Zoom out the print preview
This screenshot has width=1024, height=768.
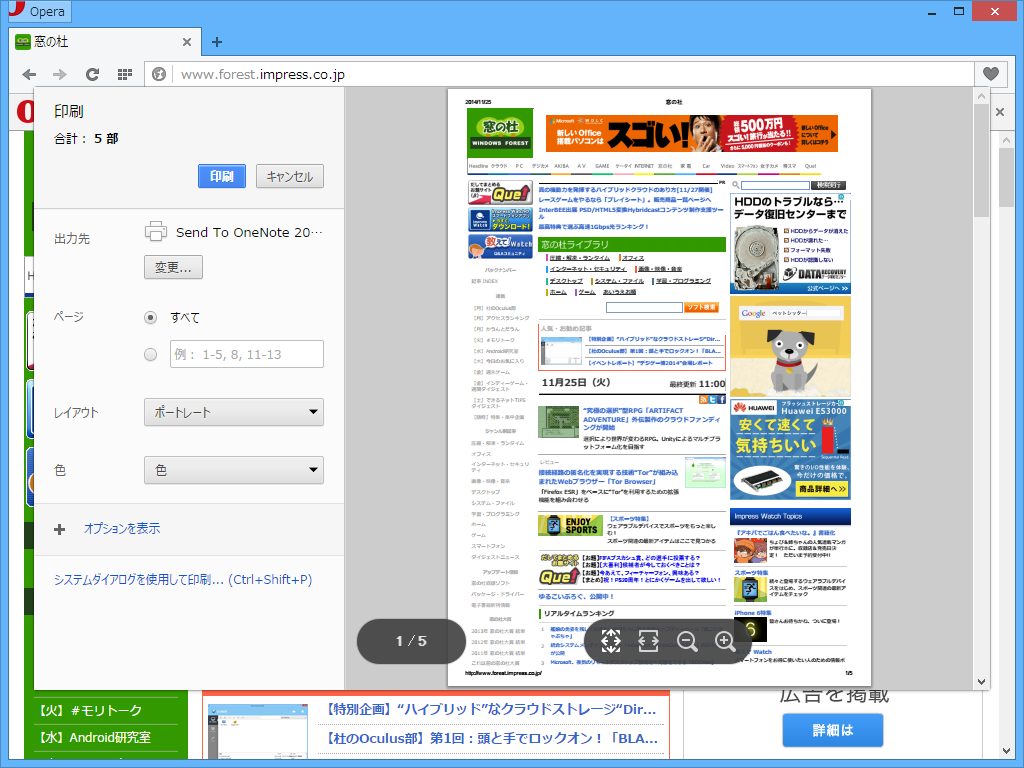coord(687,641)
